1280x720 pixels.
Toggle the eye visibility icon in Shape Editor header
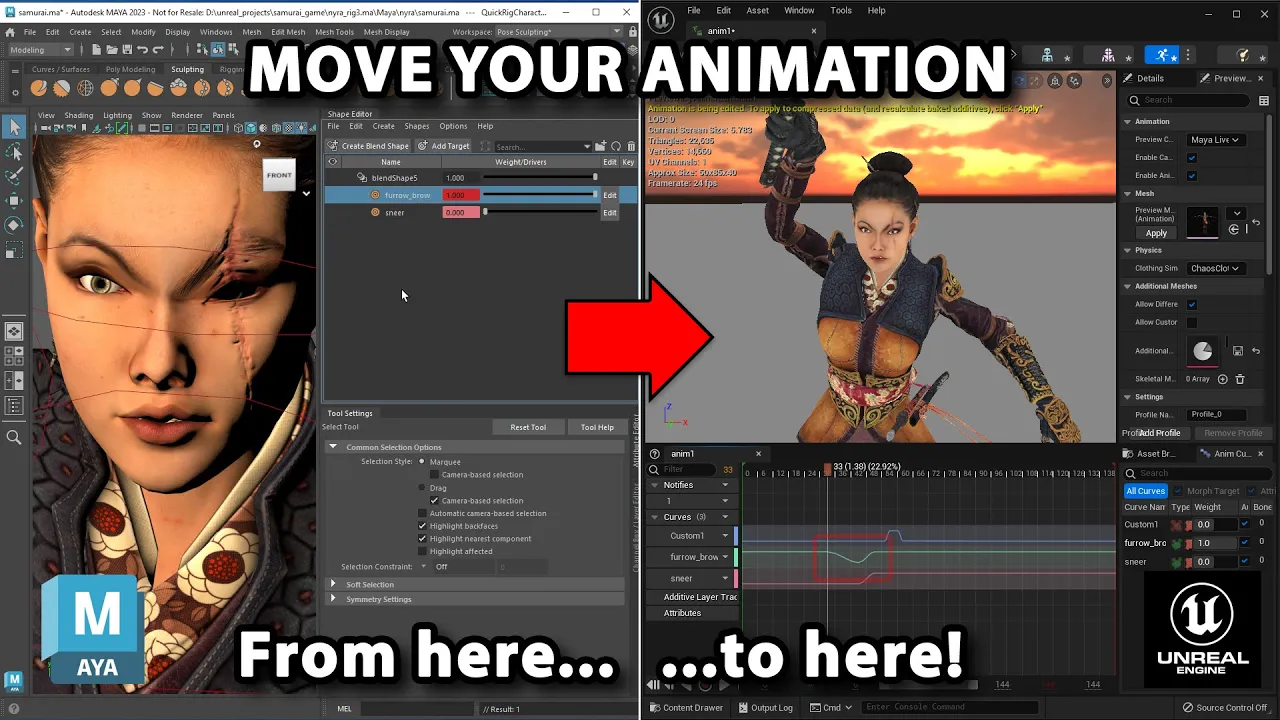333,162
